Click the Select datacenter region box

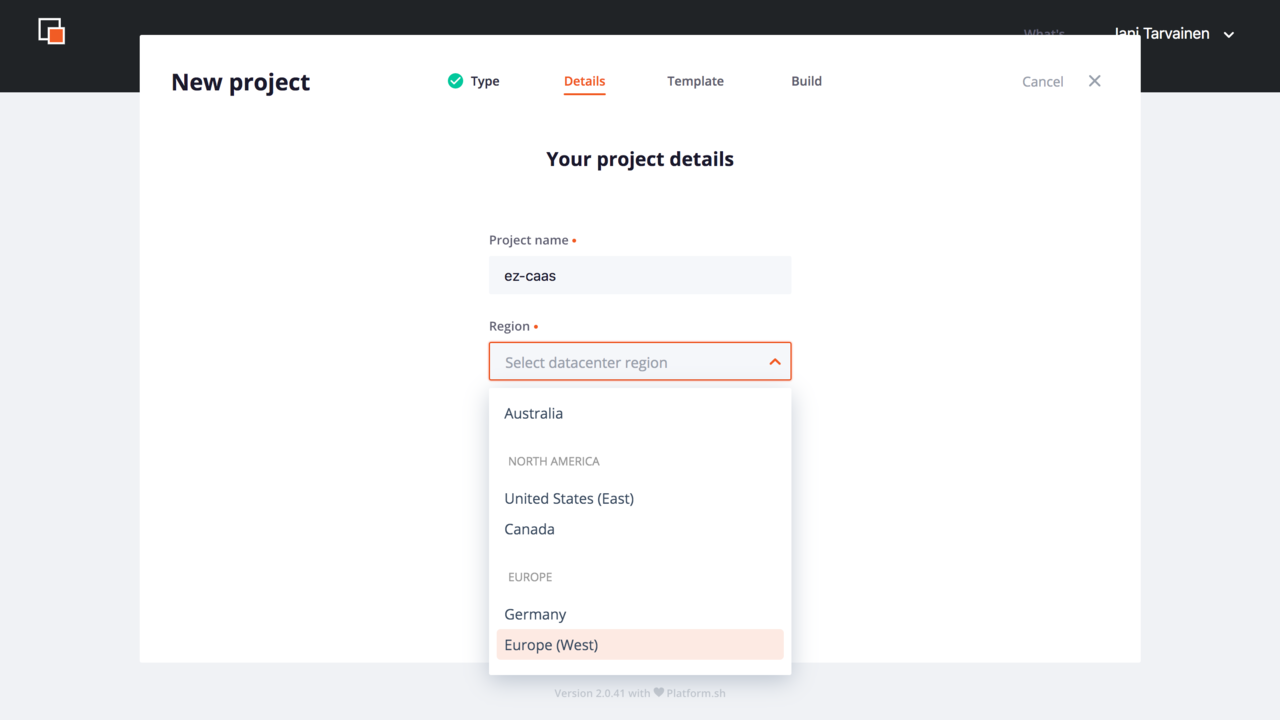click(640, 361)
